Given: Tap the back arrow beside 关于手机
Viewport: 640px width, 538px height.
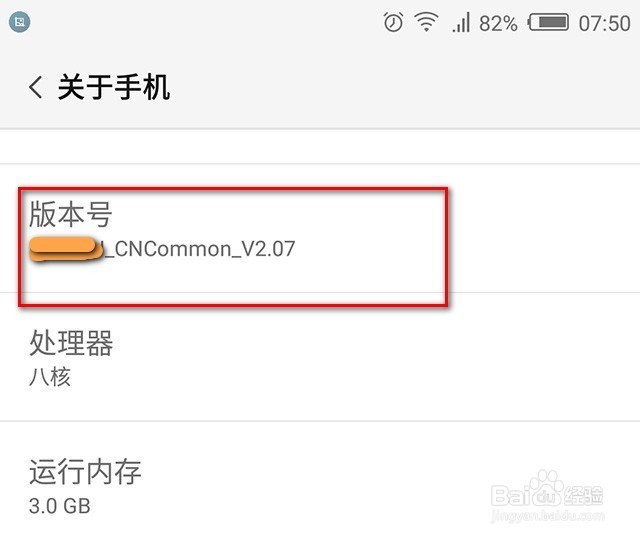Looking at the screenshot, I should coord(36,87).
